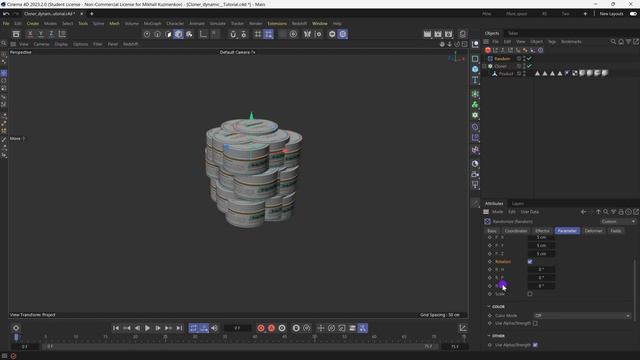Image resolution: width=640 pixels, height=360 pixels.
Task: Toggle visibility dots for Random object
Action: tap(524, 59)
